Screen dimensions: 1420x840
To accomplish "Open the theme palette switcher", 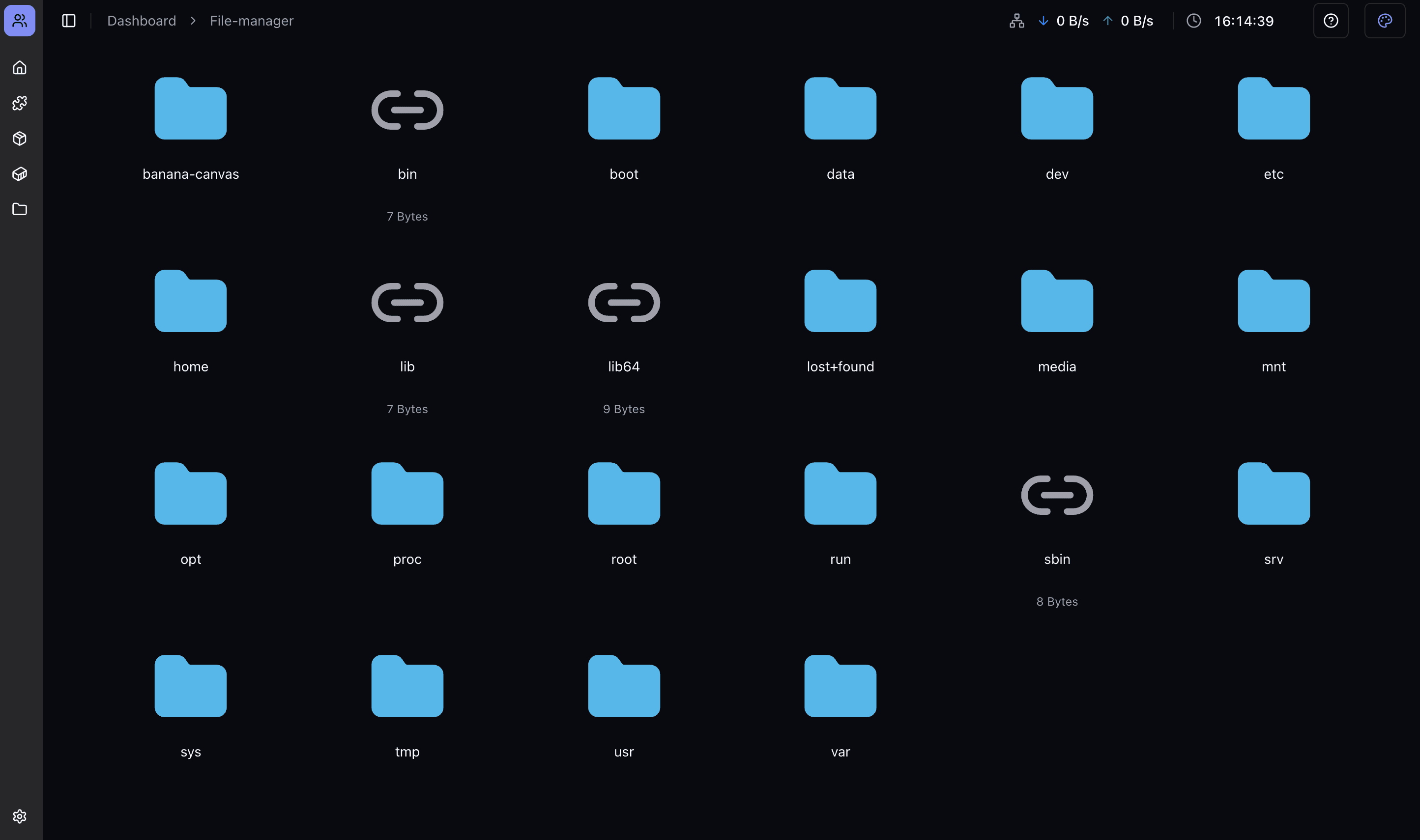I will [x=1385, y=20].
